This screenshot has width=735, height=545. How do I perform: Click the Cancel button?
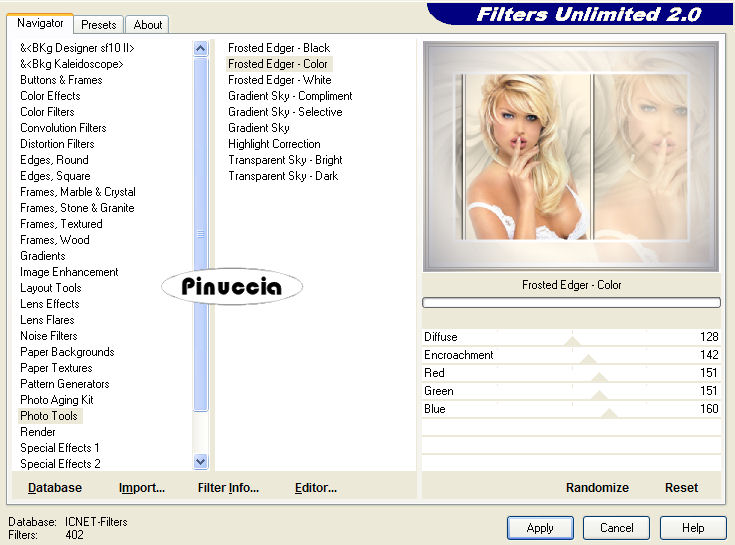[616, 528]
